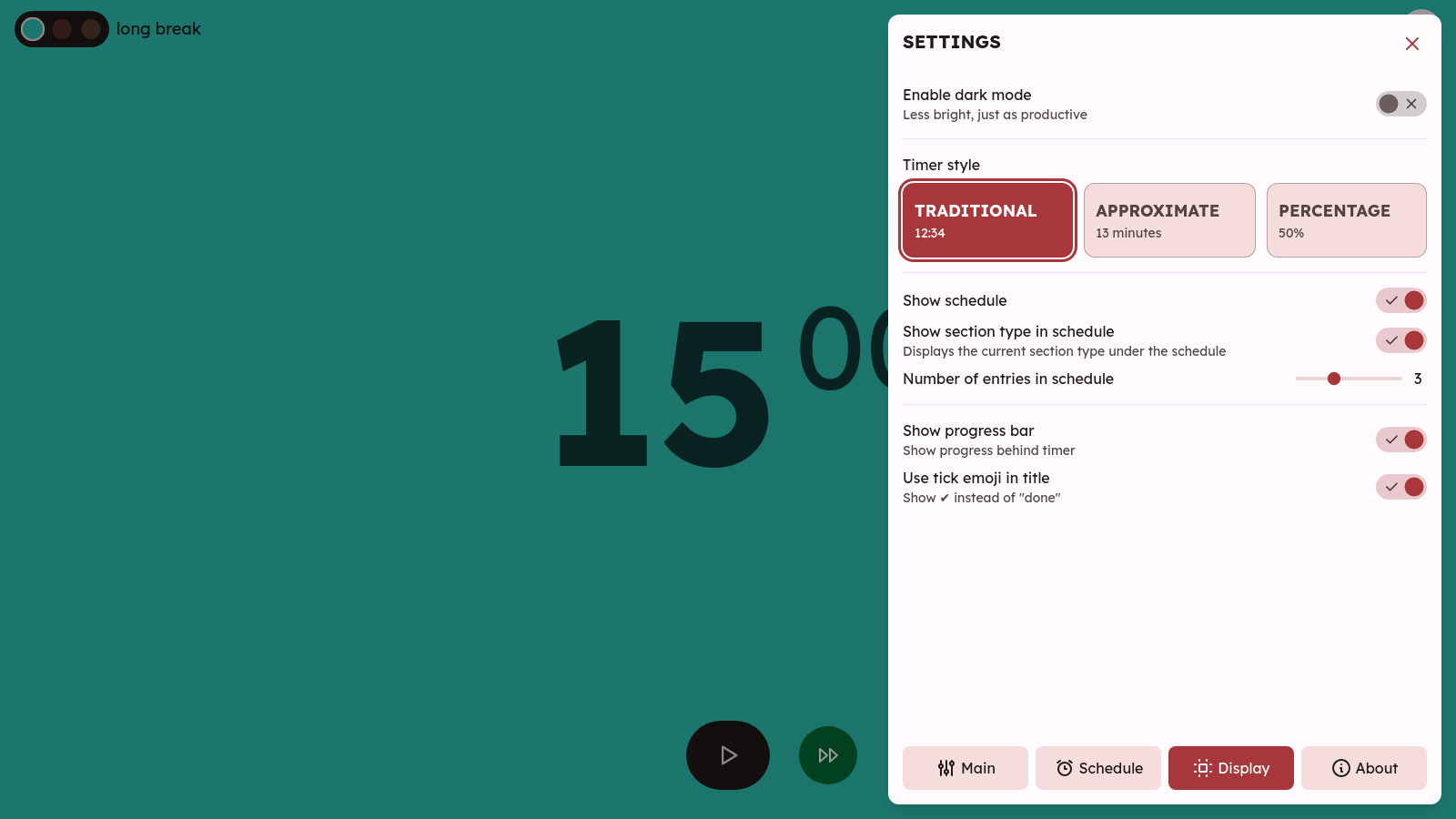Click 'Show progress behind timer' description
Image resolution: width=1456 pixels, height=819 pixels.
pos(988,450)
